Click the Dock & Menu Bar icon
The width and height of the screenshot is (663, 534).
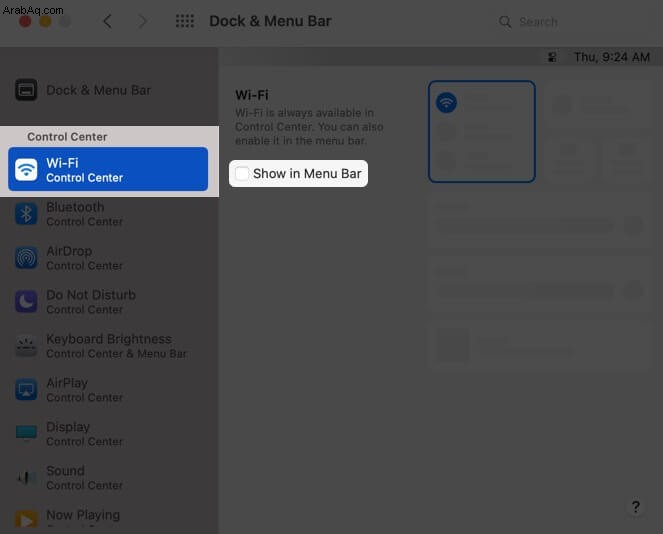[26, 90]
